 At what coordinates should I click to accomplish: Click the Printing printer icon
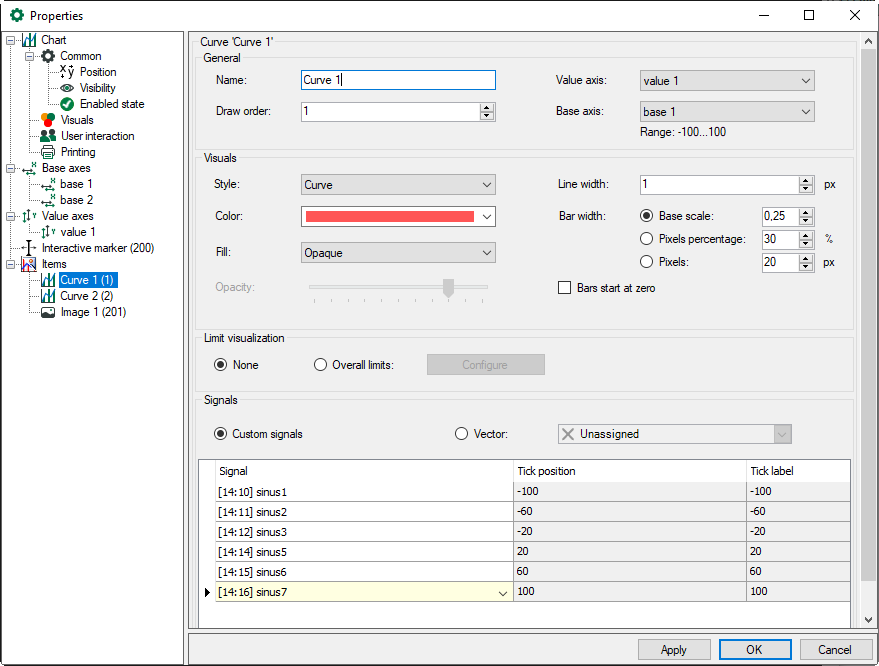click(48, 152)
